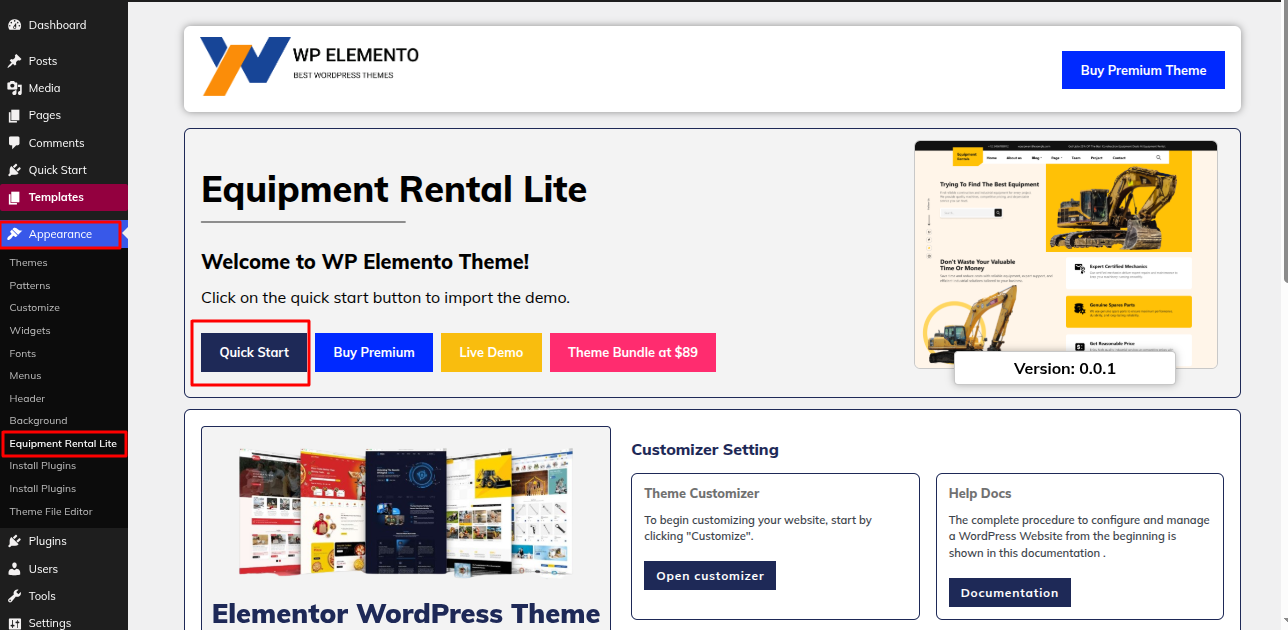Click Theme Bundle at $89 button
1288x630 pixels.
click(633, 352)
